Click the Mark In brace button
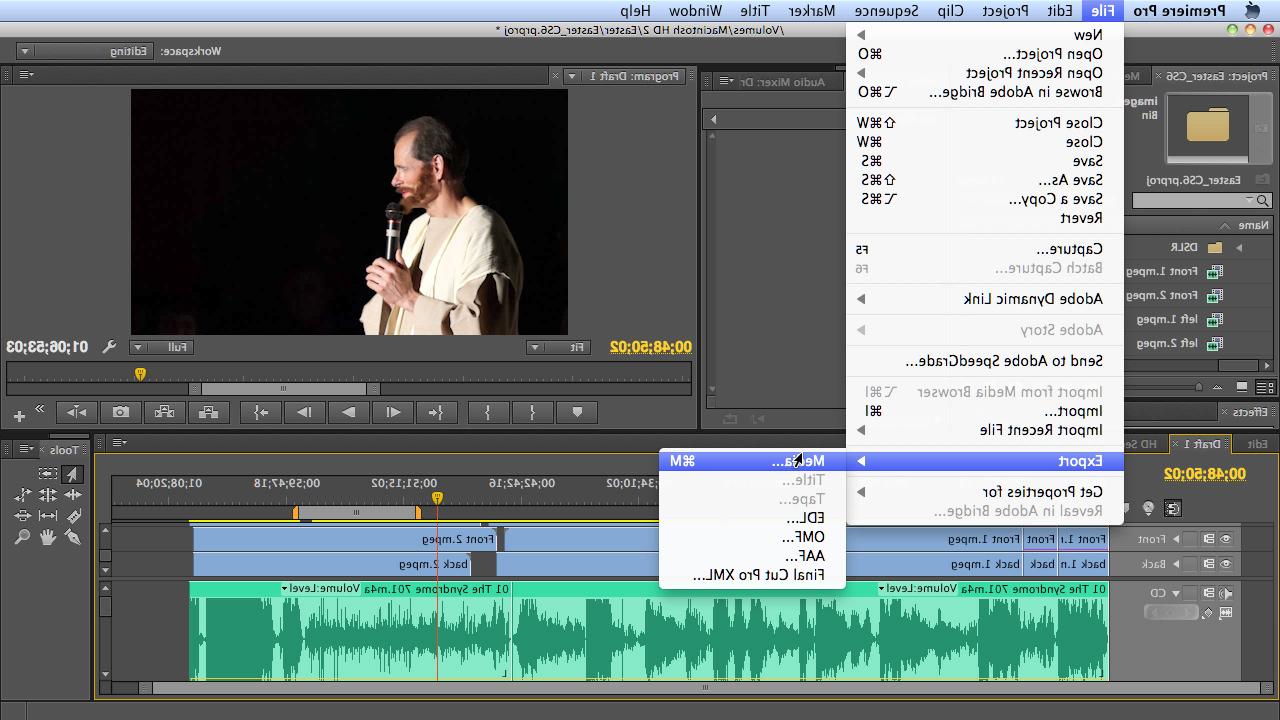Image resolution: width=1280 pixels, height=720 pixels. (532, 411)
